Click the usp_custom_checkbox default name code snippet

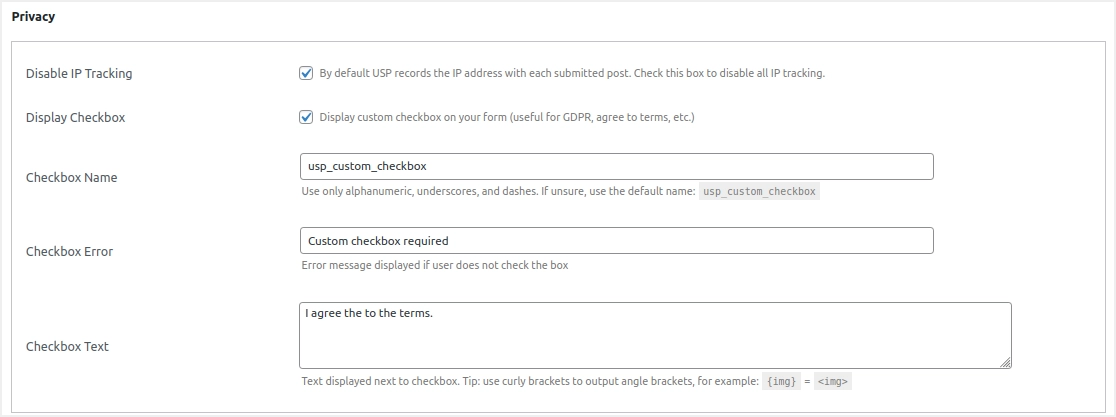click(759, 191)
